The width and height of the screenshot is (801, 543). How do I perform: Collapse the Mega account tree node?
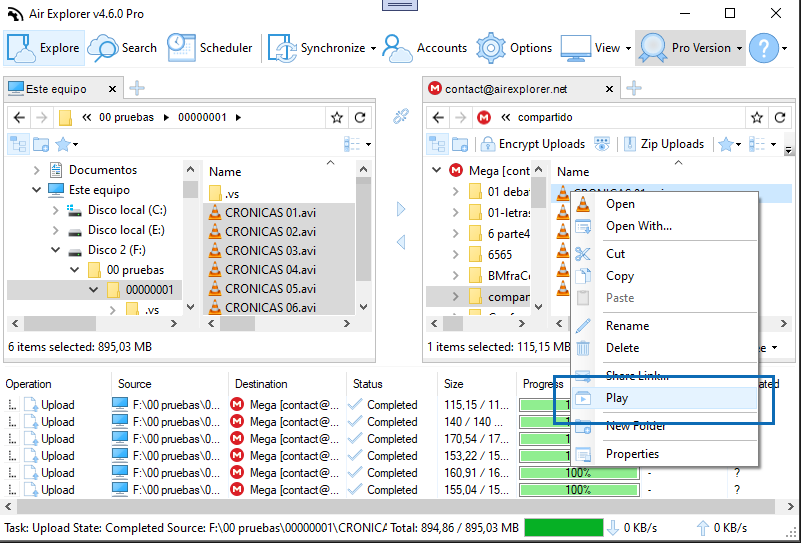437,170
